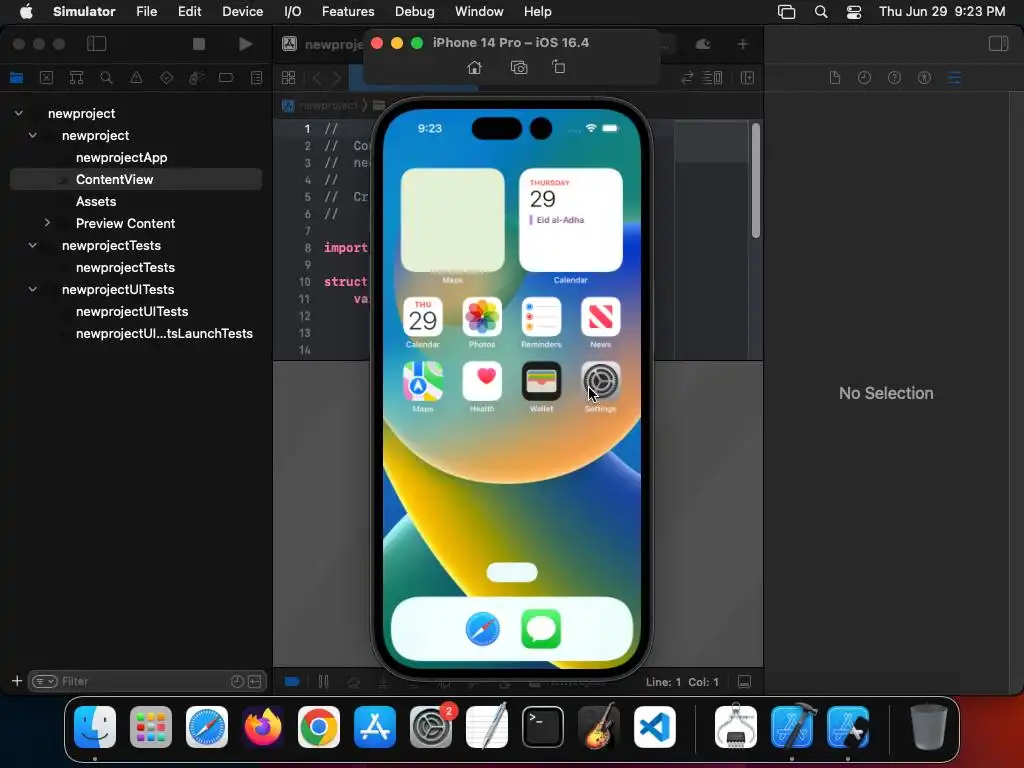Open the Calendar app icon on iPhone
The width and height of the screenshot is (1024, 768).
423,317
